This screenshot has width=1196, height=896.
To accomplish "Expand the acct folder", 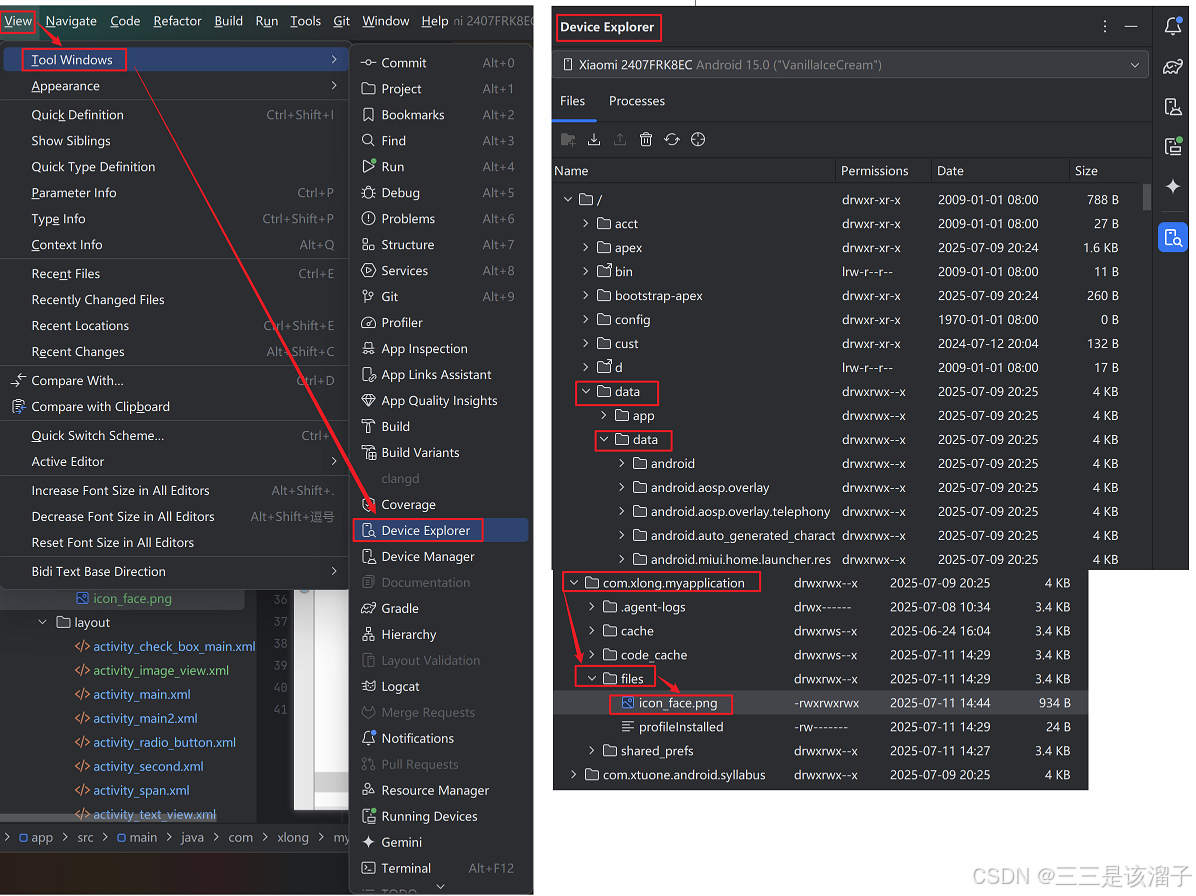I will [585, 223].
